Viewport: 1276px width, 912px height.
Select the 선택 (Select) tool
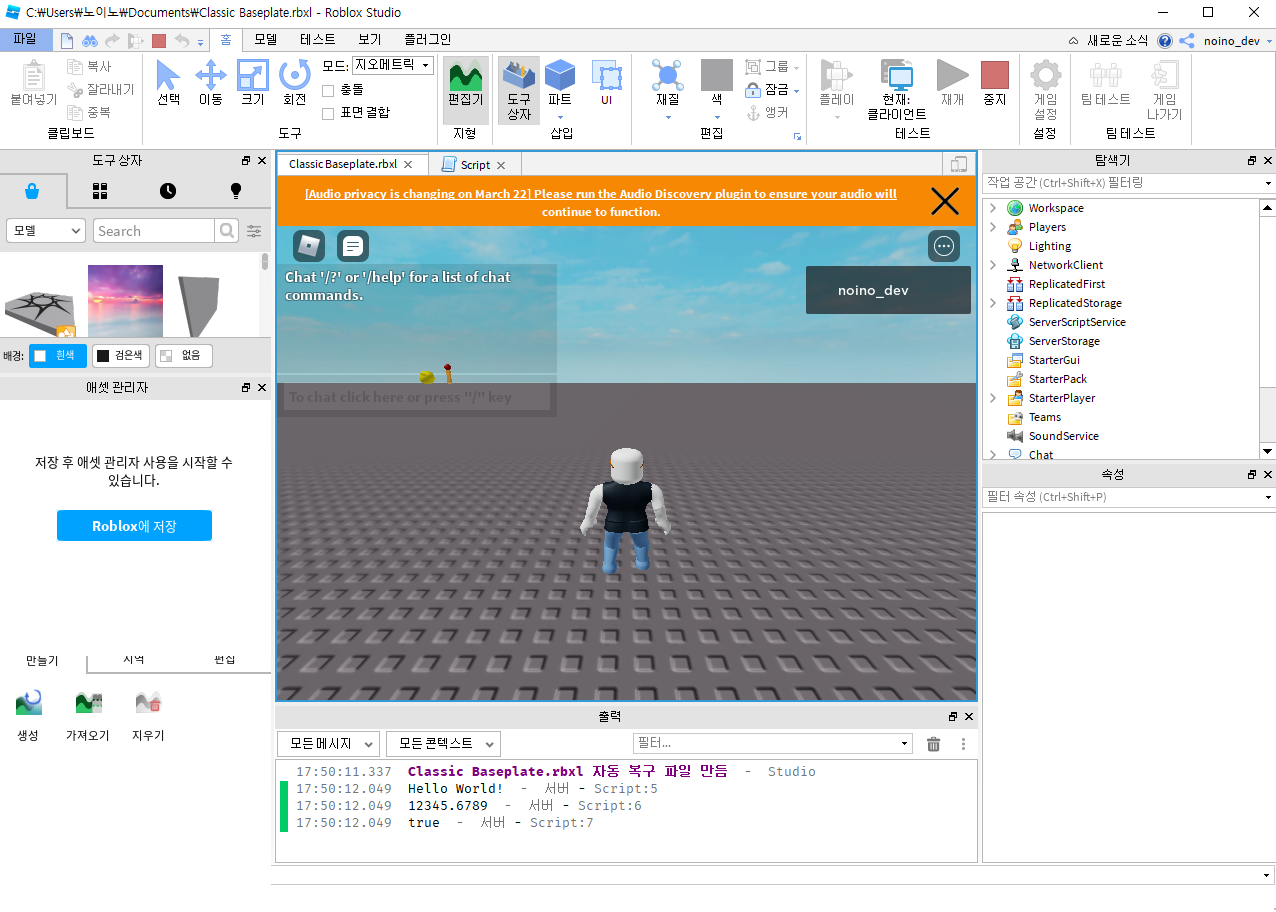click(168, 82)
